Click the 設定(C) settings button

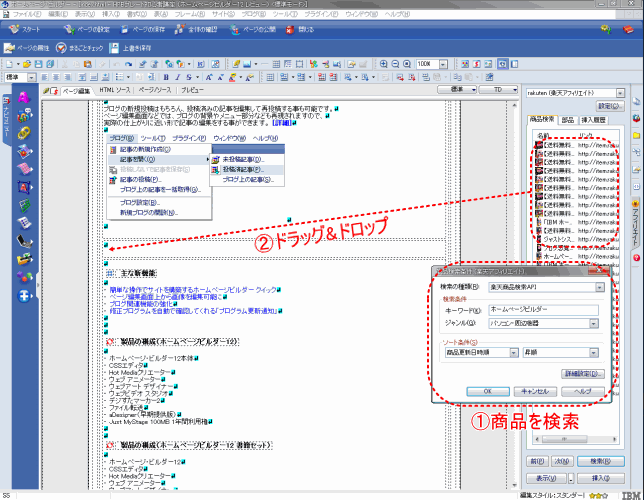pos(610,106)
